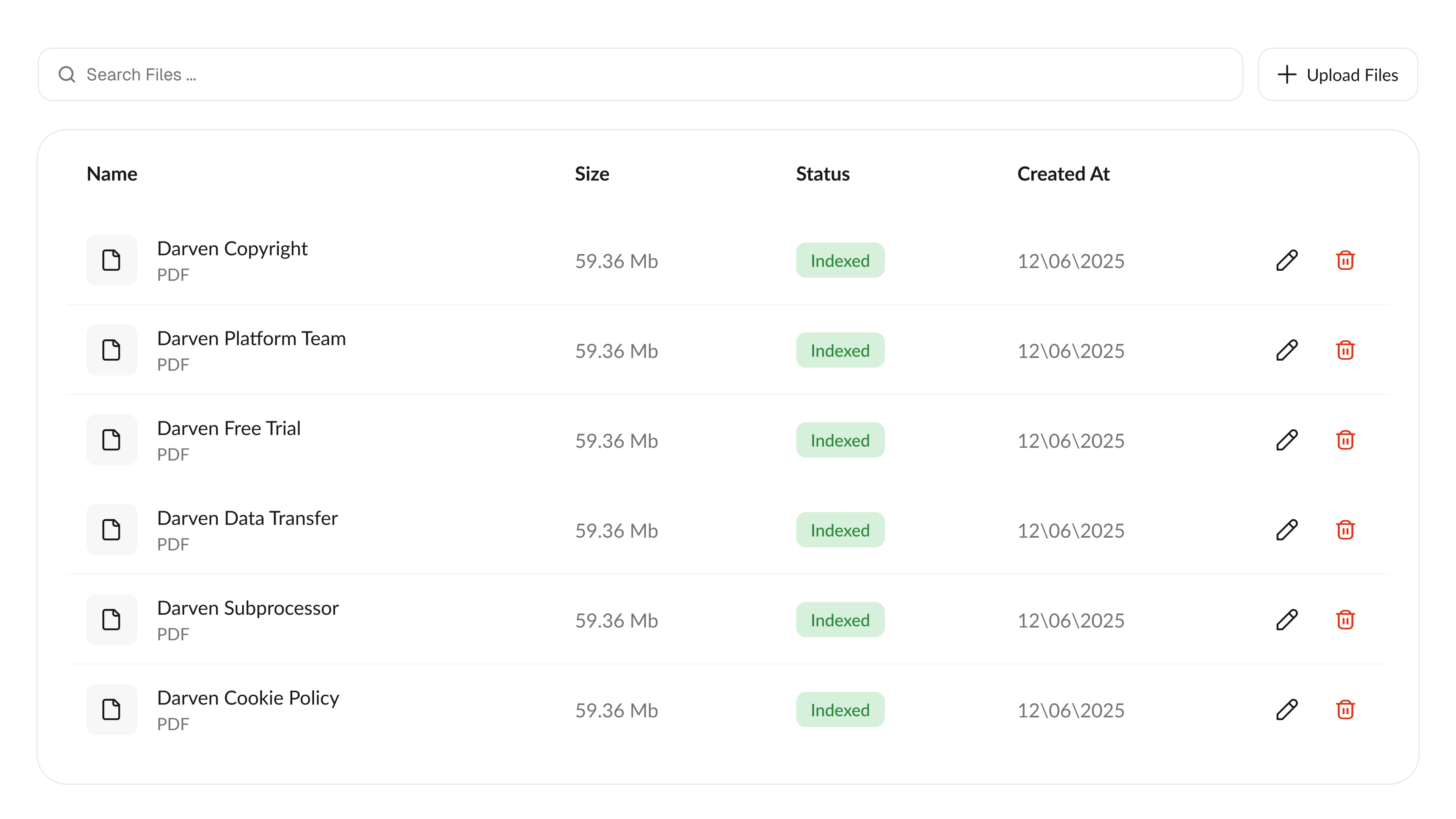Viewport: 1456px width, 819px height.
Task: Click the Indexed badge for Darven Subprocessor
Action: click(x=840, y=620)
